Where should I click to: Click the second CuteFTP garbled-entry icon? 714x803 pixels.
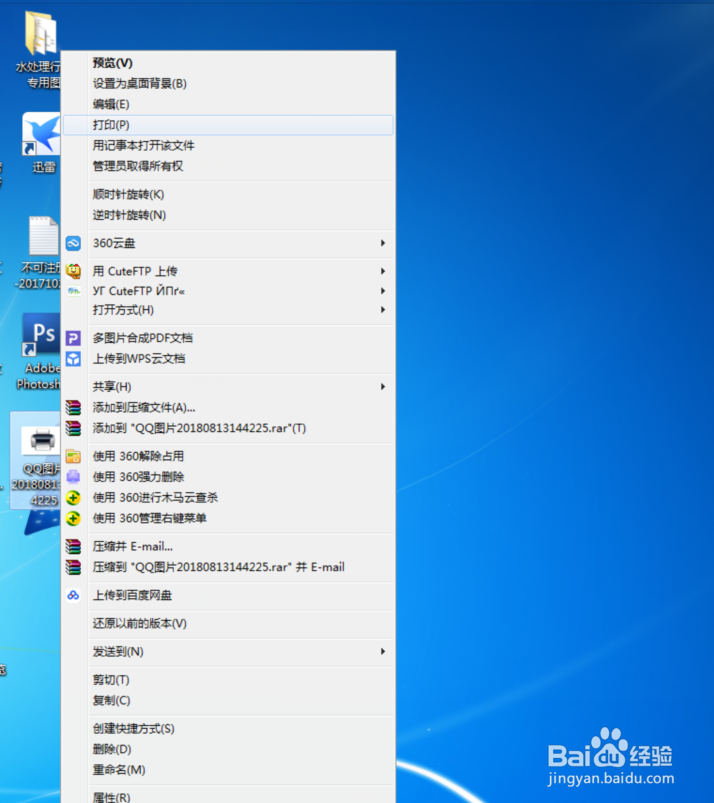[x=74, y=291]
